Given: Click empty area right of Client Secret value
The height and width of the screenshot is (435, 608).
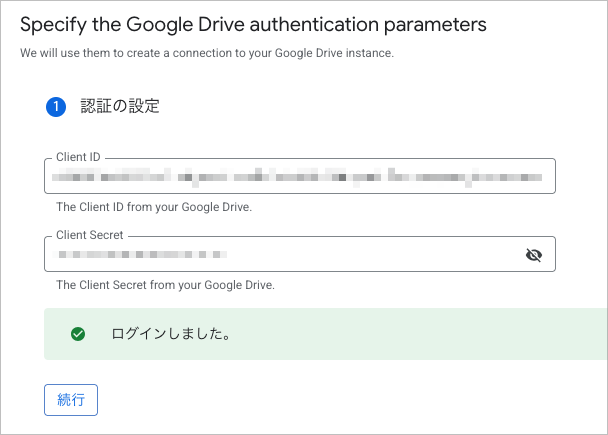Looking at the screenshot, I should pyautogui.click(x=372, y=254).
